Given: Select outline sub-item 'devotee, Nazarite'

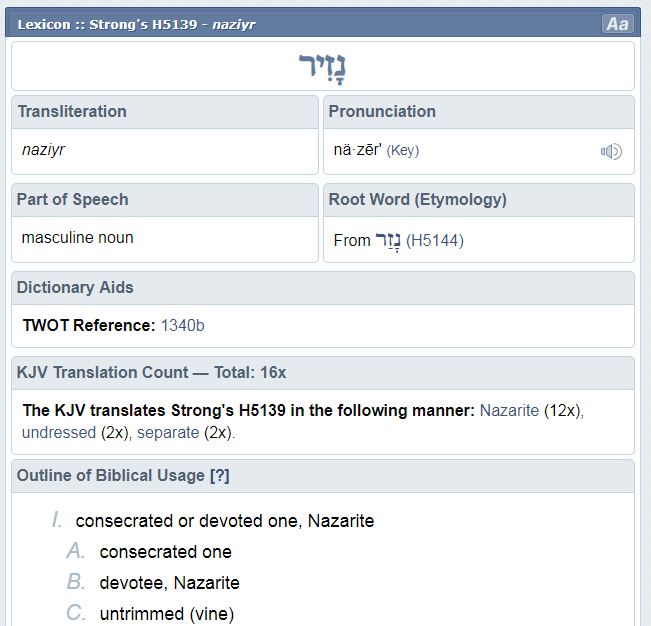Looking at the screenshot, I should (169, 583).
